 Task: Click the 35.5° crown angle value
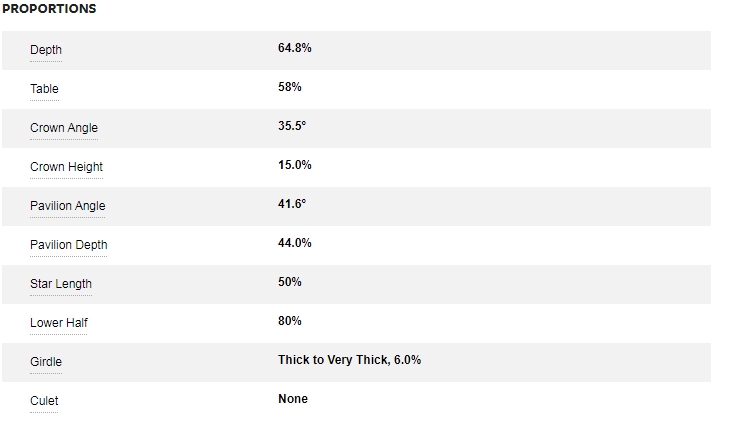(292, 126)
